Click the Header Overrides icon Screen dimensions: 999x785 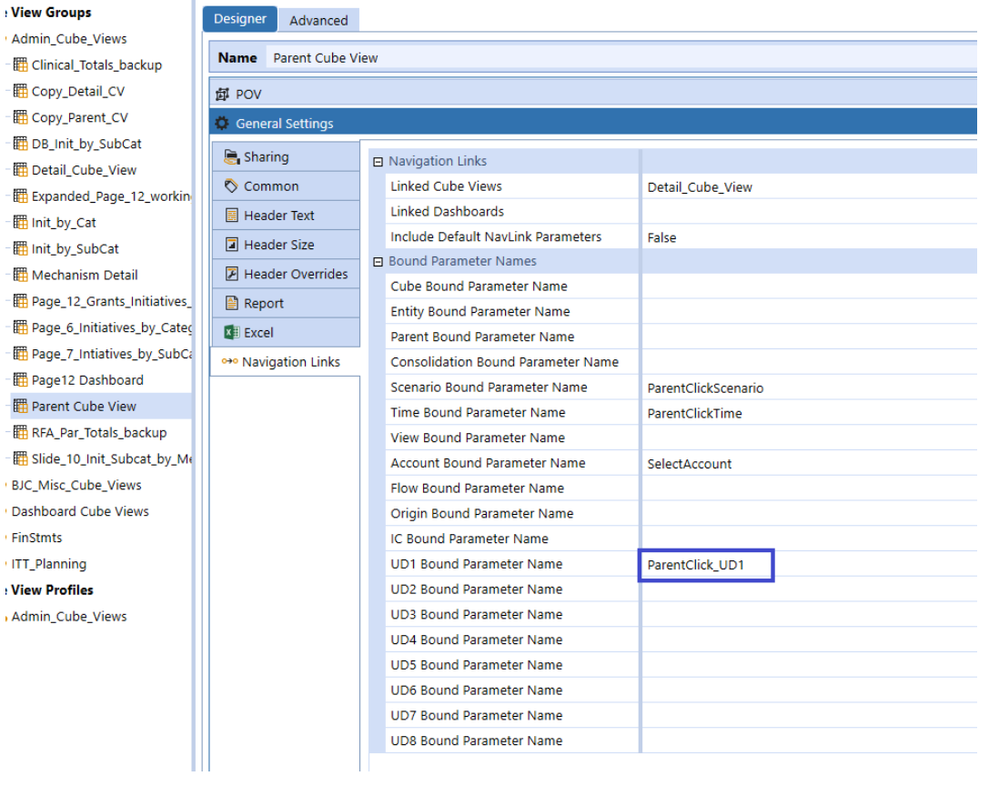pyautogui.click(x=232, y=274)
